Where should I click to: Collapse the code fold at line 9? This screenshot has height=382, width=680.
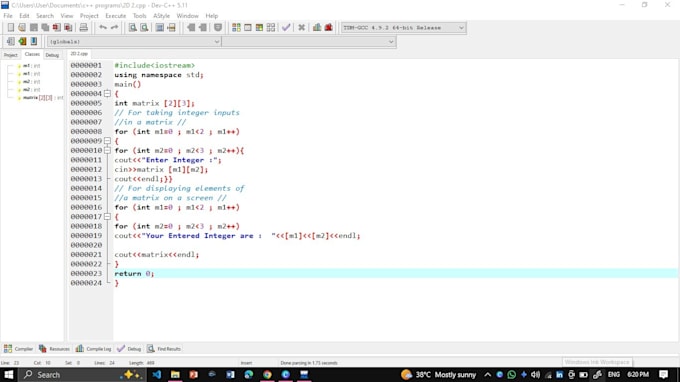pyautogui.click(x=107, y=141)
